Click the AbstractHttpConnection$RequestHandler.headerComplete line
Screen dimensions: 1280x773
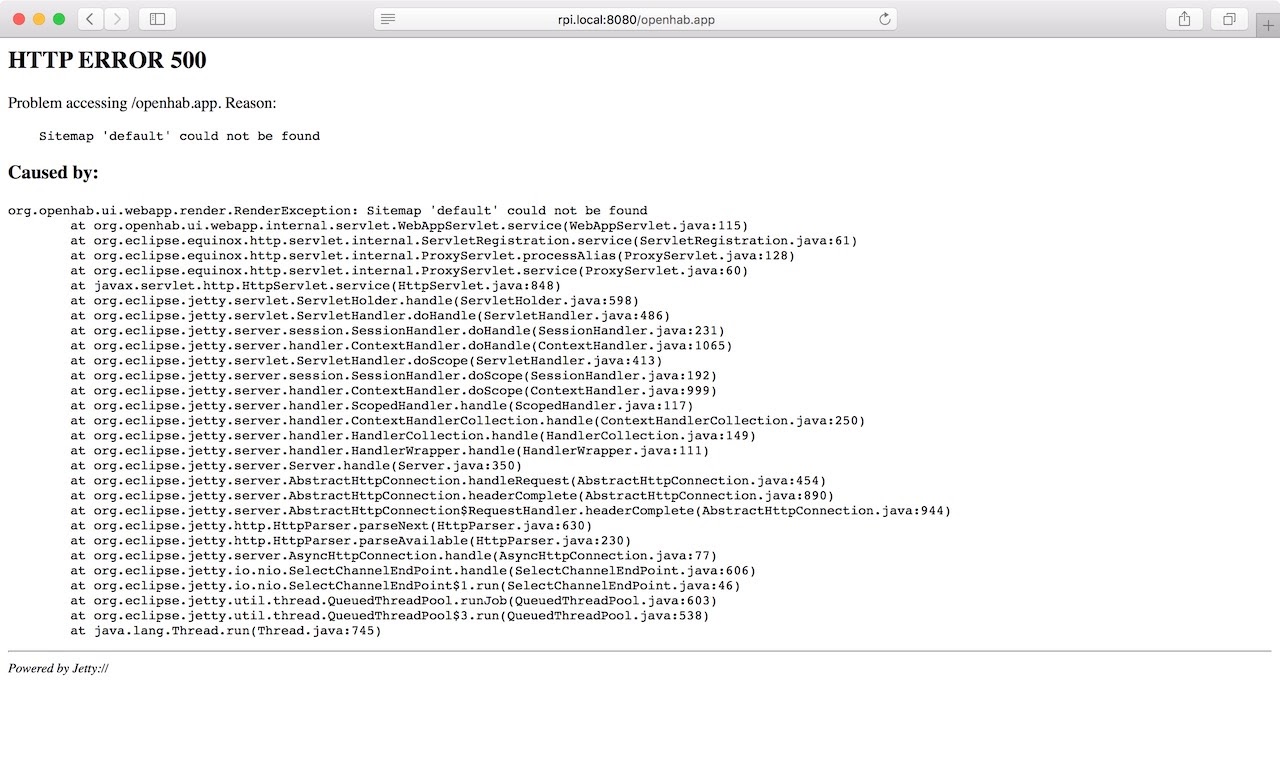511,511
